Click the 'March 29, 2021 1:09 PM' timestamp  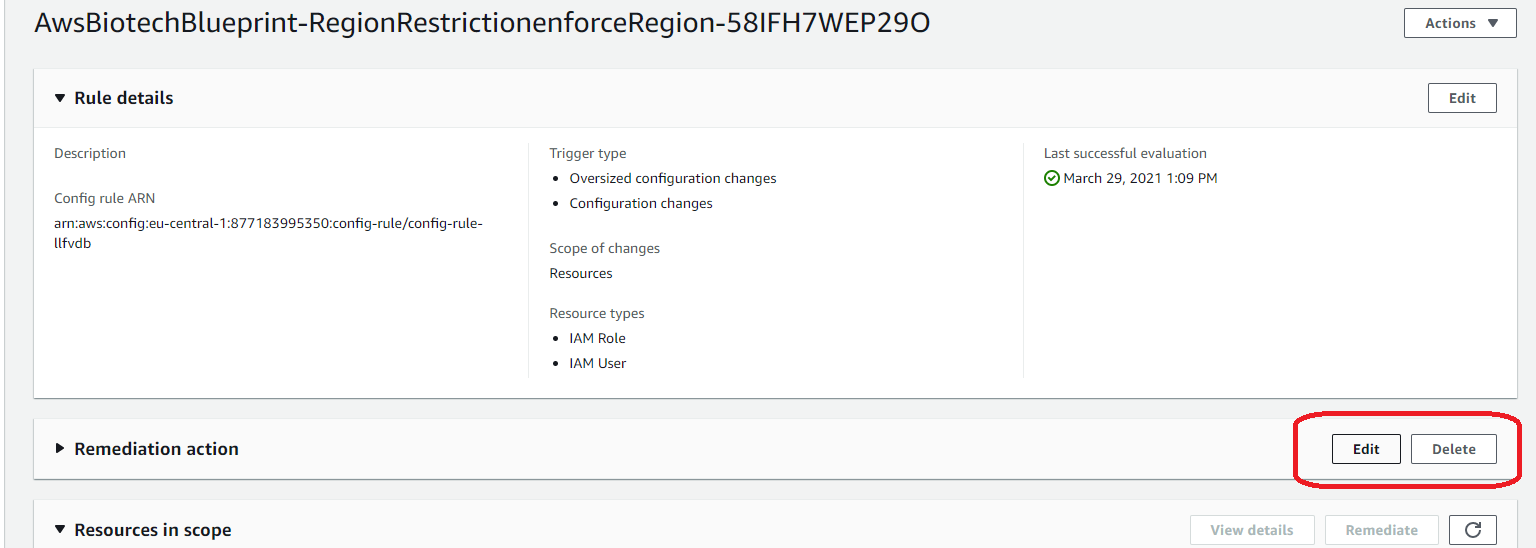pyautogui.click(x=1140, y=178)
